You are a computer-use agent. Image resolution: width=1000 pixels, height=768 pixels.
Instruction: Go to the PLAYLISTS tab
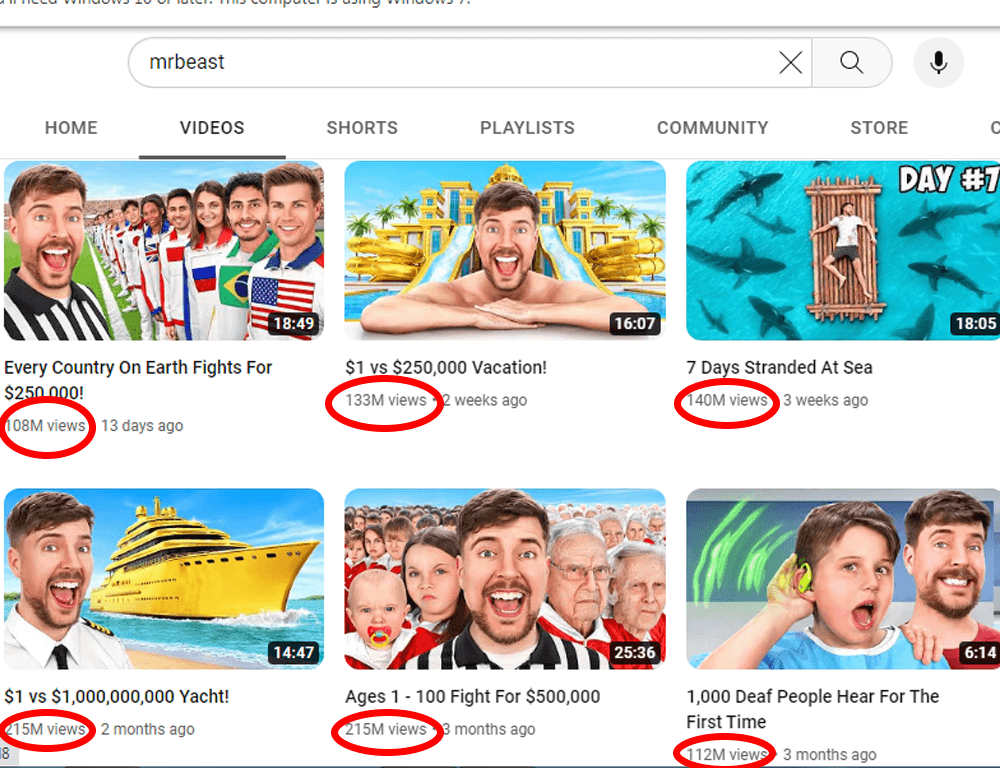click(527, 128)
